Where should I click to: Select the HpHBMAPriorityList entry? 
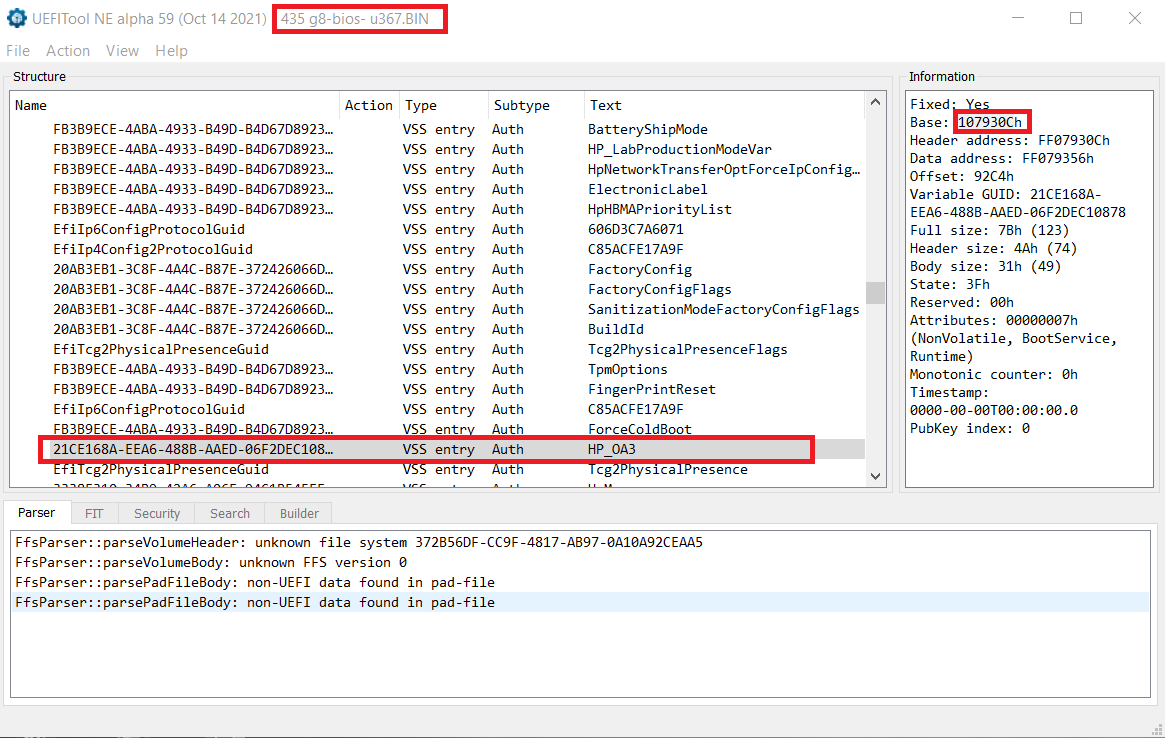pos(437,210)
